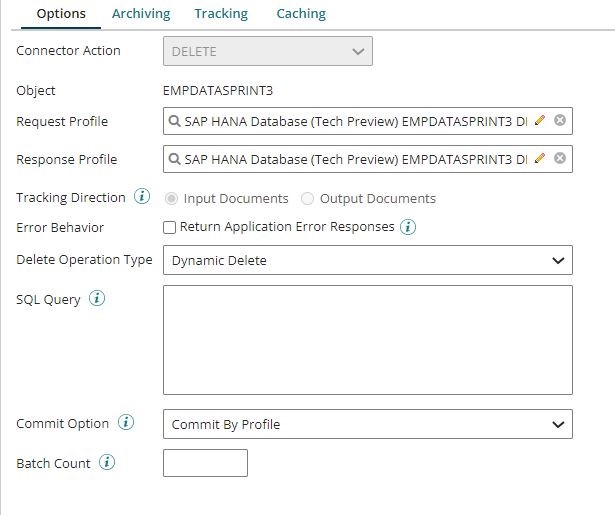This screenshot has width=615, height=515.
Task: Click the pencil edit icon for Request Profile
Action: click(x=541, y=120)
